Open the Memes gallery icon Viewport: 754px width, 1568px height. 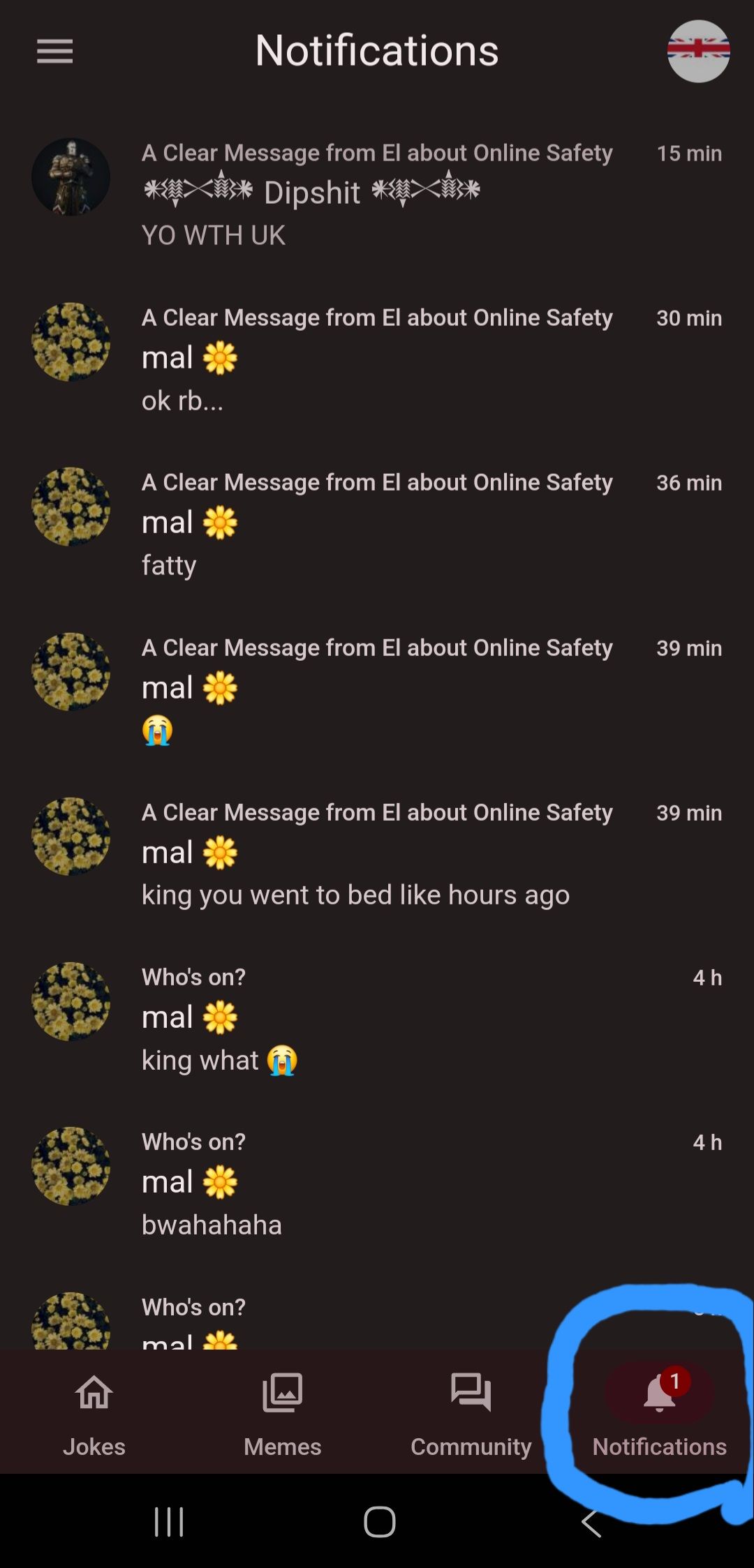[x=282, y=1393]
